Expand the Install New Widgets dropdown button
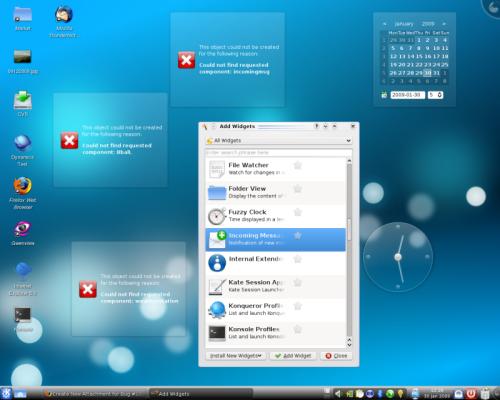Image resolution: width=500 pixels, height=400 pixels. pos(236,356)
